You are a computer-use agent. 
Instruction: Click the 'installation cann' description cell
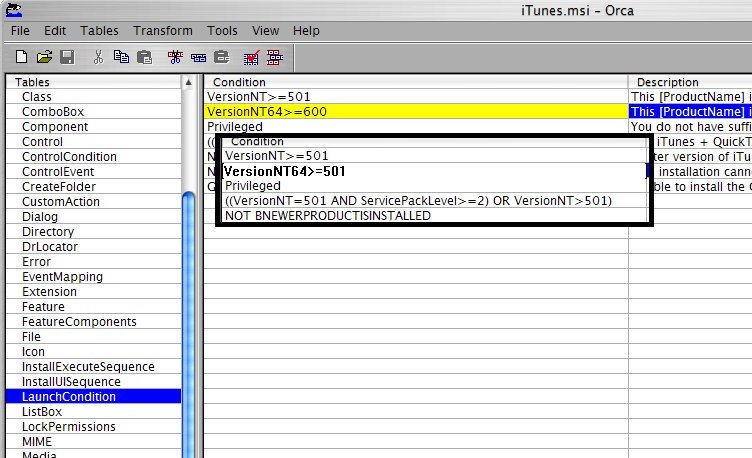[703, 172]
